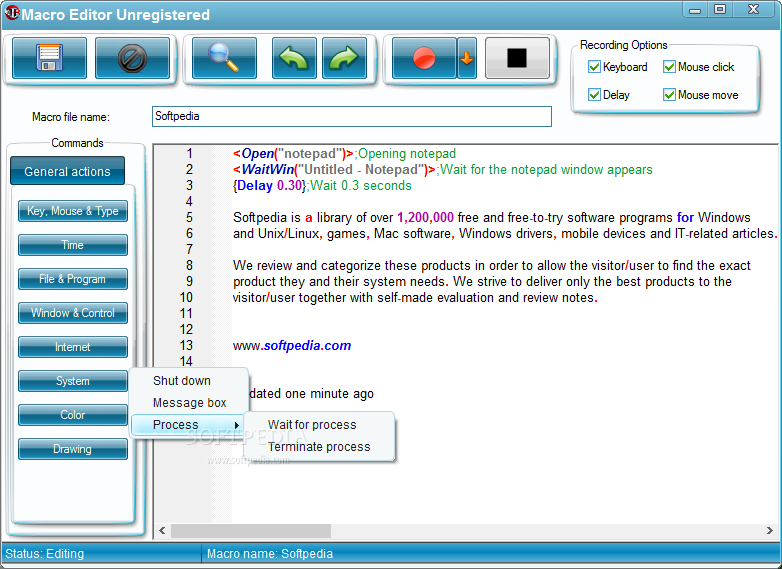Start recording with the red circle button
The image size is (782, 569).
coord(424,58)
